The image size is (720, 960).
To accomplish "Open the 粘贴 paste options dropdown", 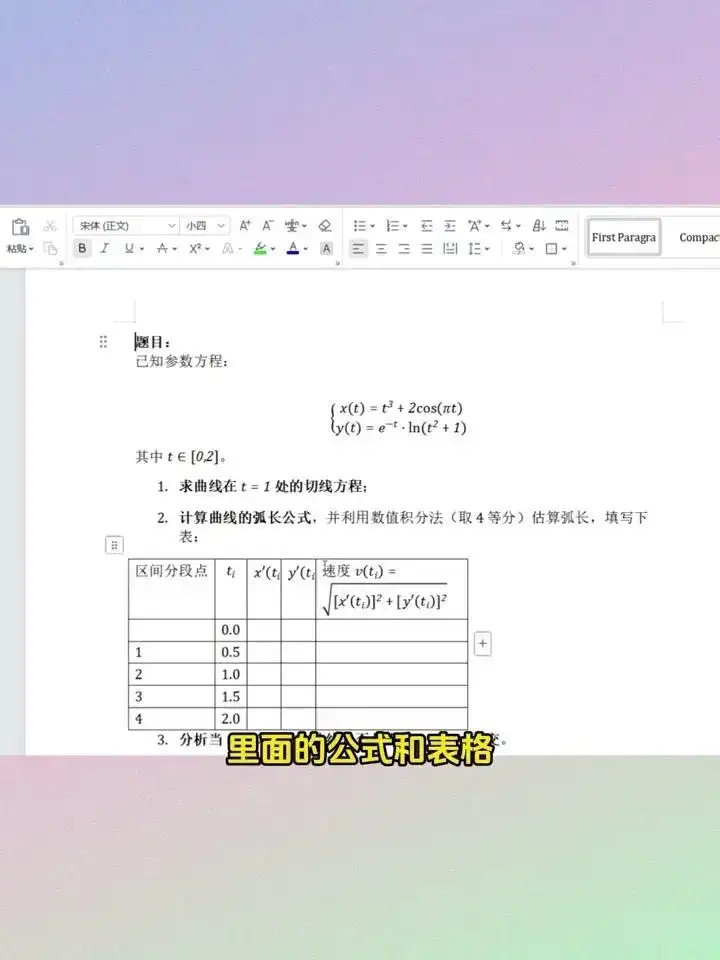I will [20, 249].
